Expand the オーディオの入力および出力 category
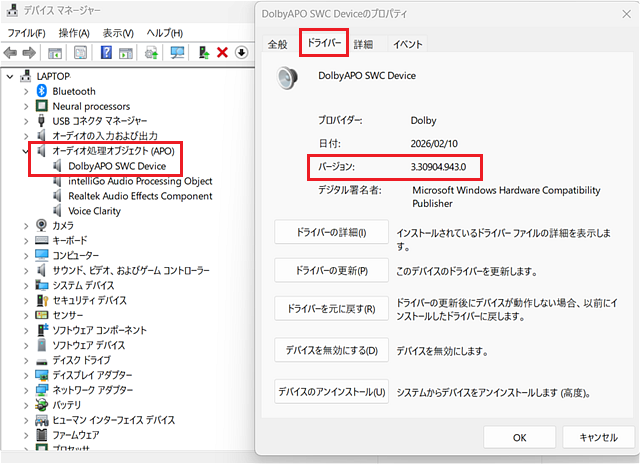Viewport: 640px width, 464px height. (26, 136)
